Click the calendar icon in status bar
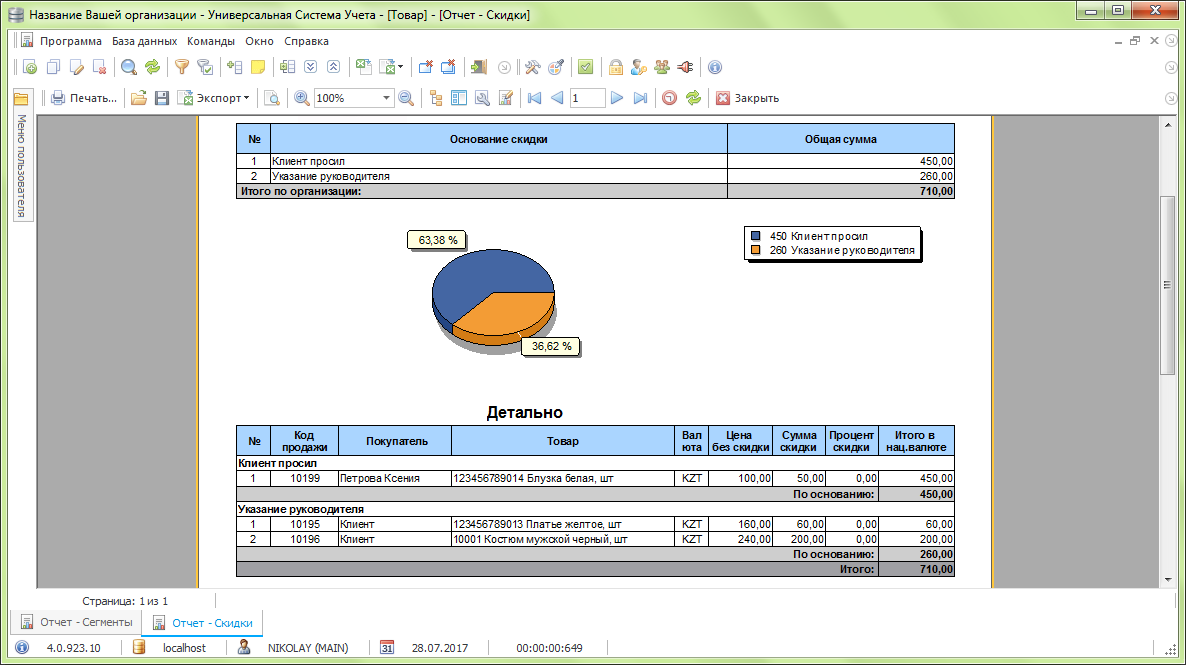The height and width of the screenshot is (665, 1186). pos(387,648)
